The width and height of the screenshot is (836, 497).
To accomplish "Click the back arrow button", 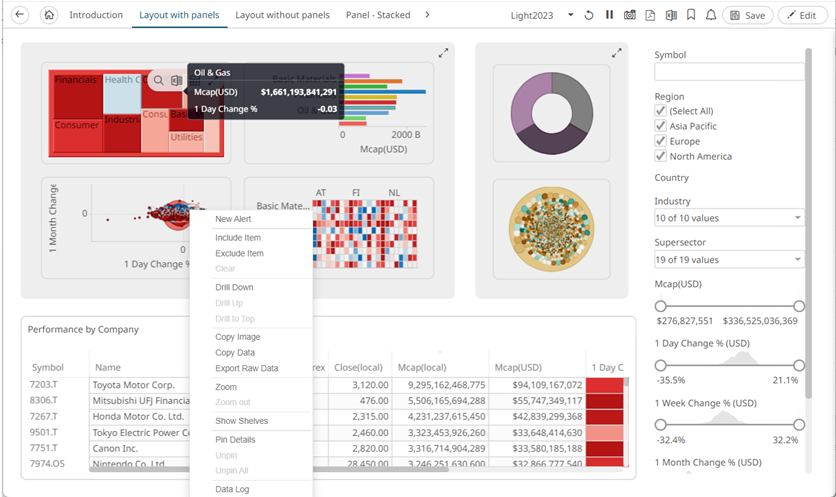I will pyautogui.click(x=20, y=15).
